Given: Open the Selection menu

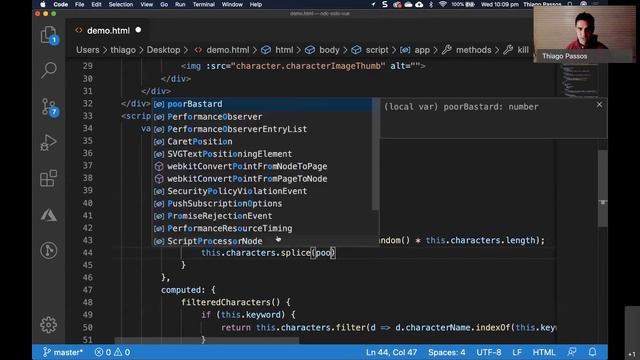Looking at the screenshot, I should coord(120,4).
